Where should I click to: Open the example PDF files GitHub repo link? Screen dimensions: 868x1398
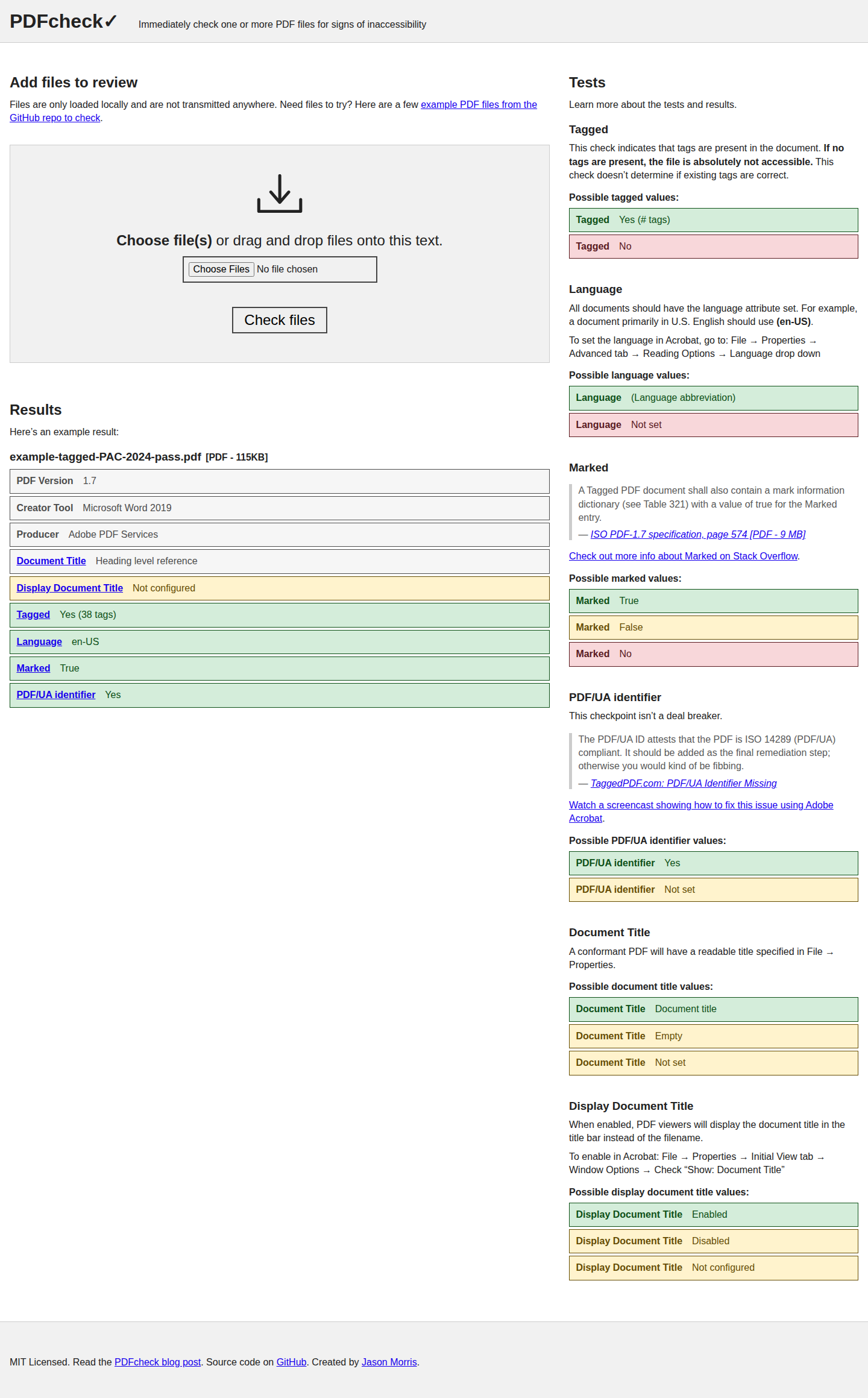478,105
